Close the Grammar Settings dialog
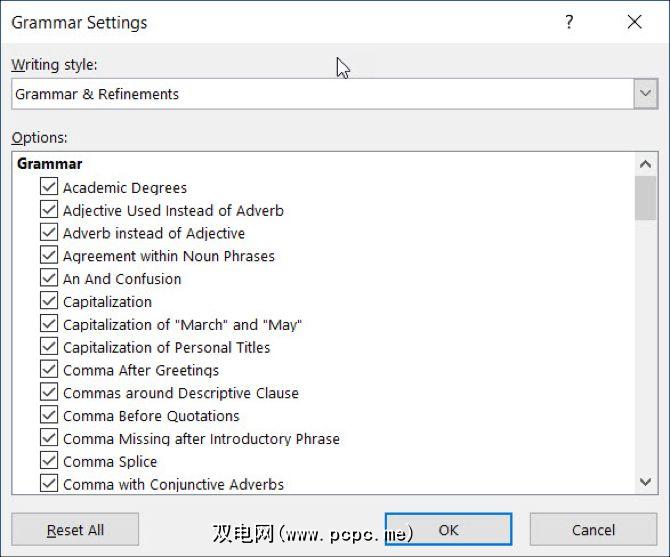 pyautogui.click(x=634, y=22)
